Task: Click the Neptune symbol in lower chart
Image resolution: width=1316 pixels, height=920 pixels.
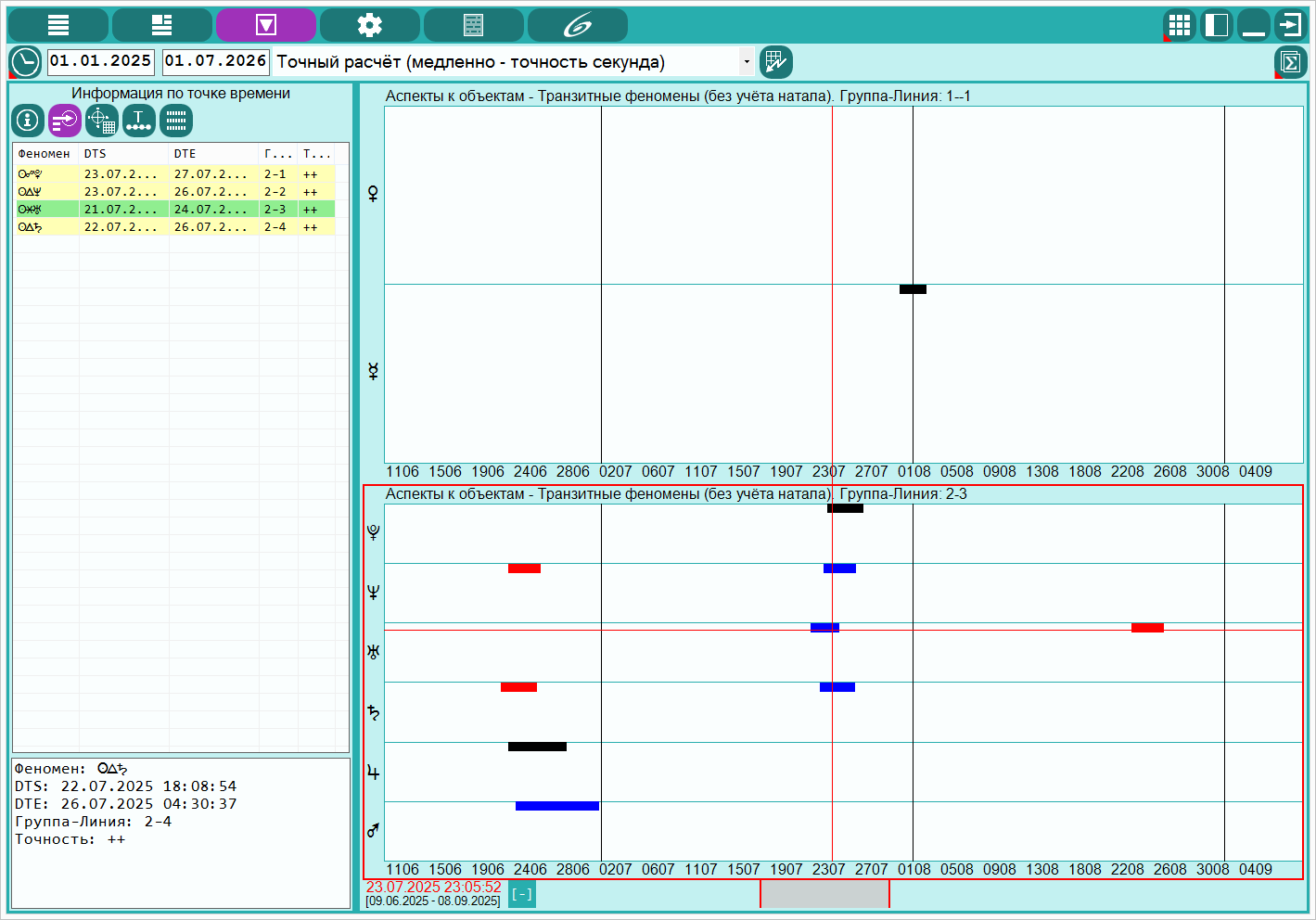Action: [x=373, y=592]
